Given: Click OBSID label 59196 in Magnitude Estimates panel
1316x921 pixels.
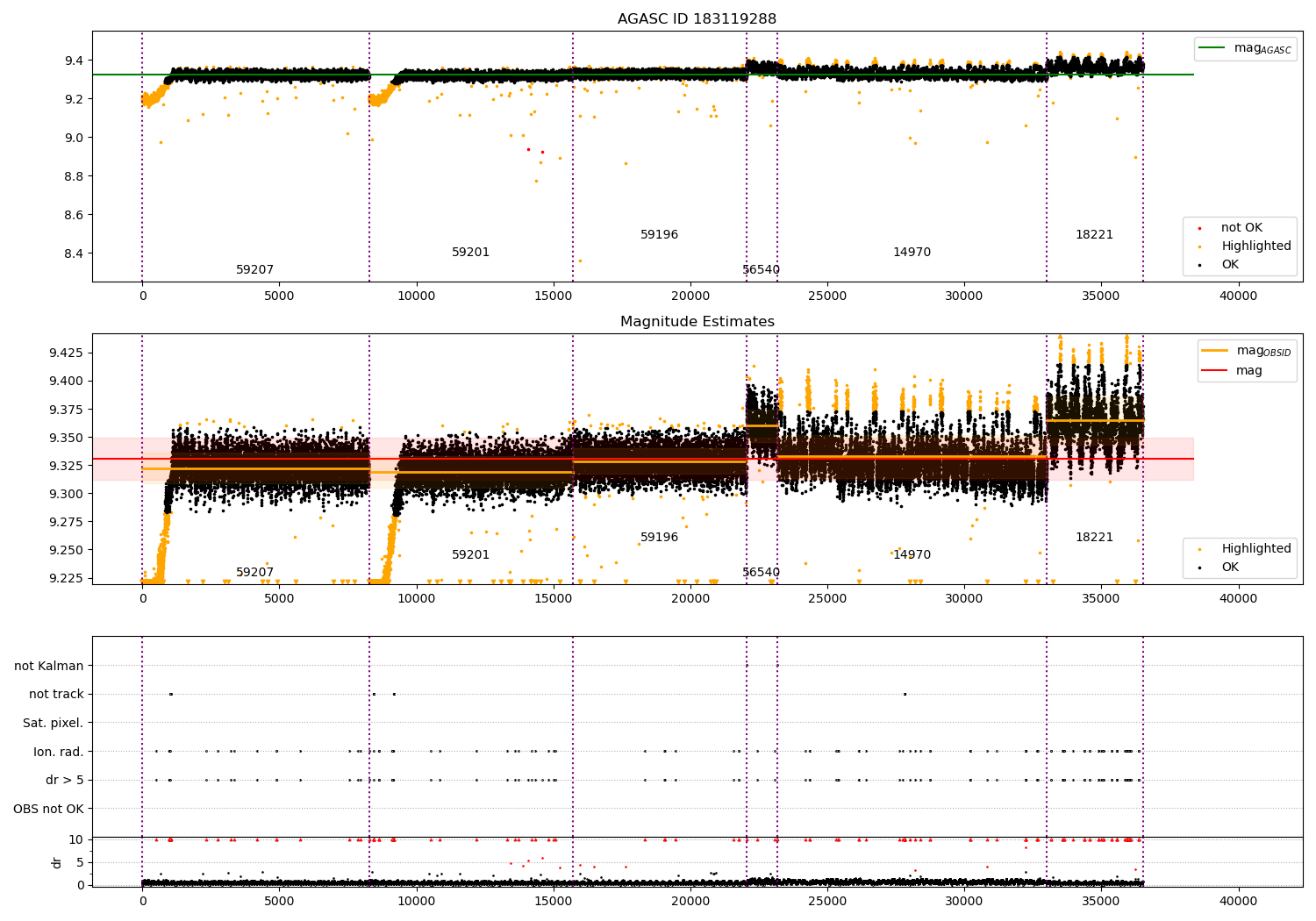Looking at the screenshot, I should (x=659, y=538).
